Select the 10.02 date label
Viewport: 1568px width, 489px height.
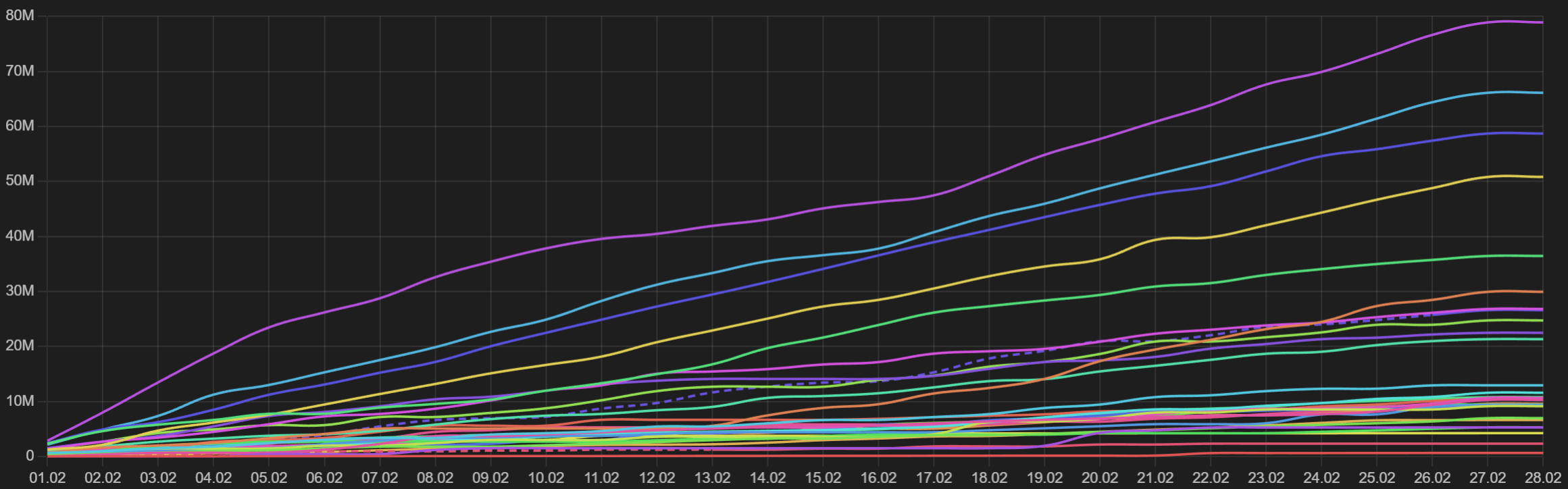pyautogui.click(x=546, y=478)
